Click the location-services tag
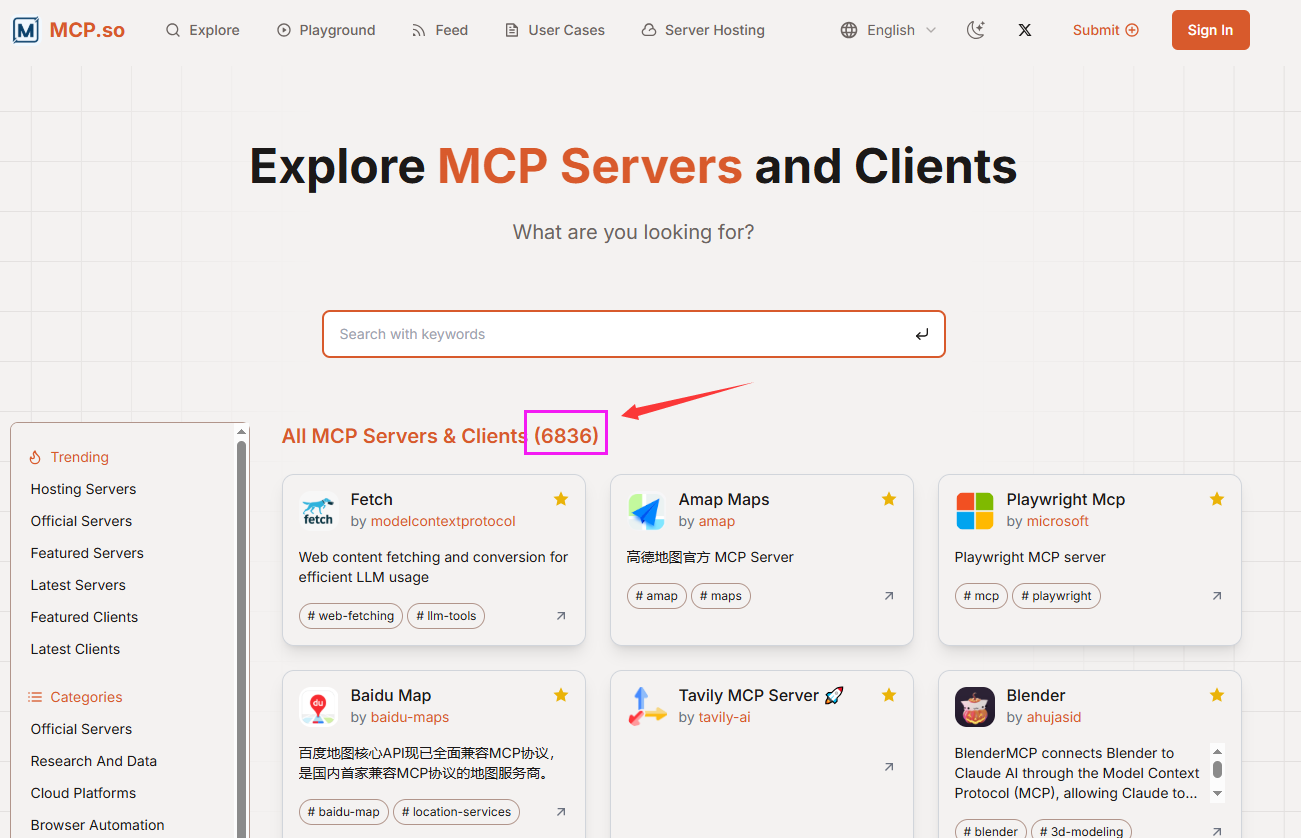 click(x=457, y=812)
